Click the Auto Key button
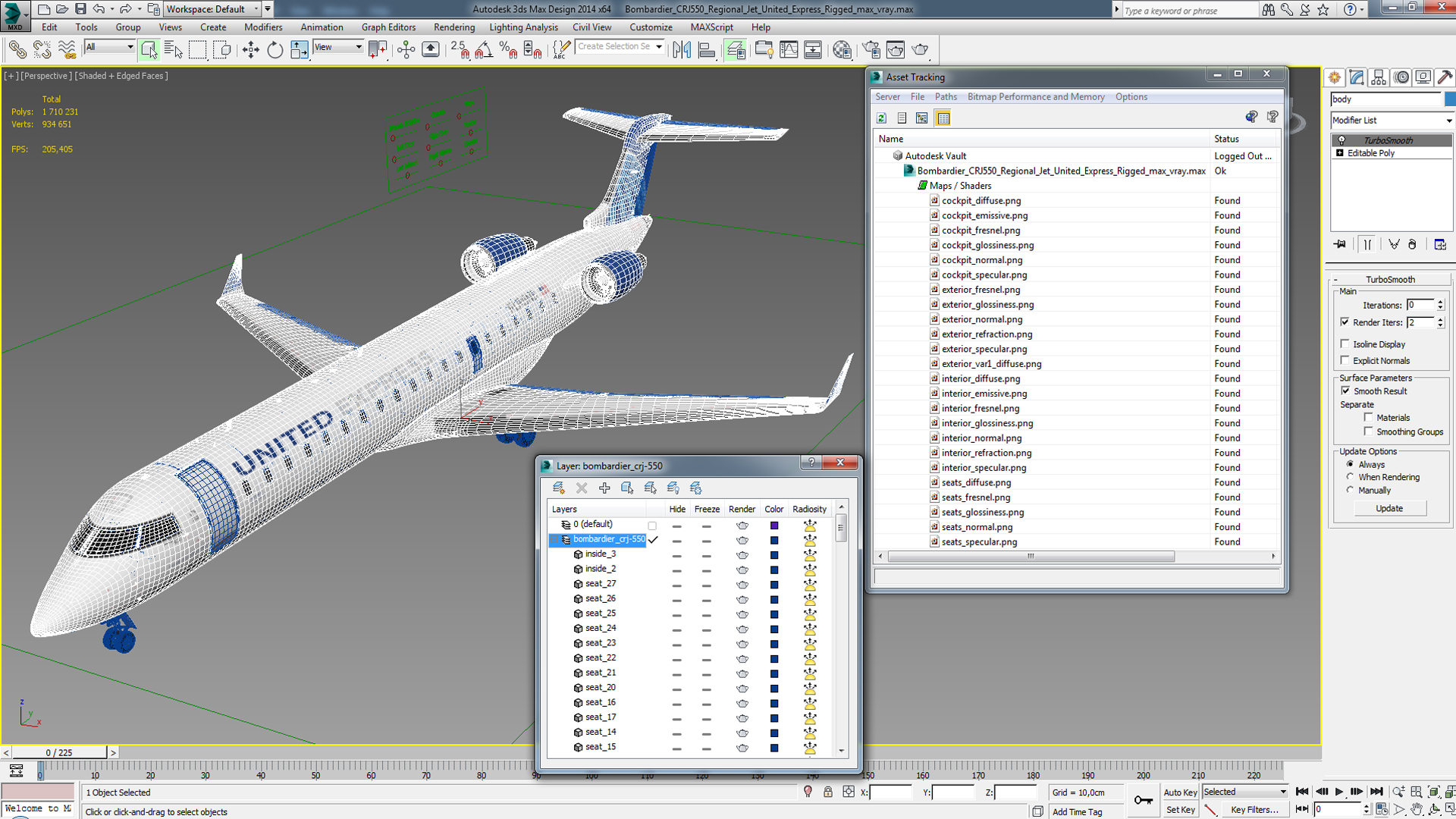The width and height of the screenshot is (1456, 819). (x=1180, y=792)
